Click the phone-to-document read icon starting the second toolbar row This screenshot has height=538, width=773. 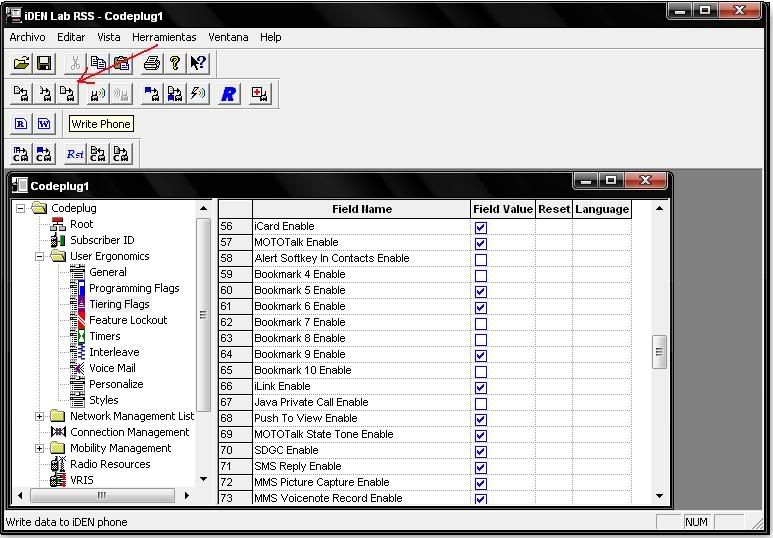point(21,93)
